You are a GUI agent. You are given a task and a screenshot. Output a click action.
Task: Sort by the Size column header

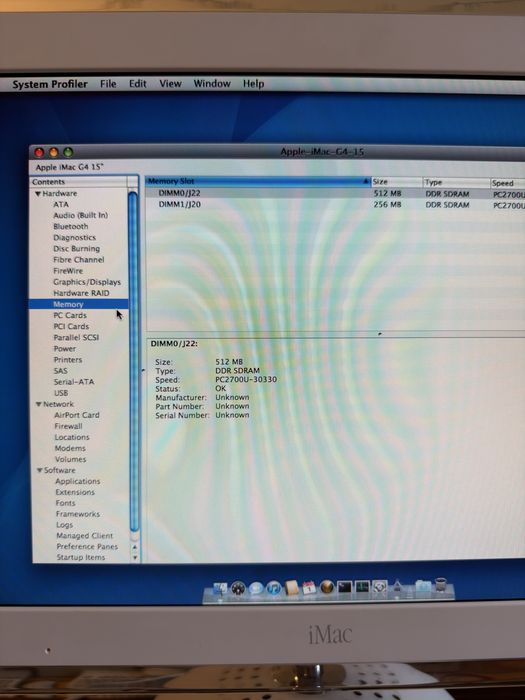[397, 182]
